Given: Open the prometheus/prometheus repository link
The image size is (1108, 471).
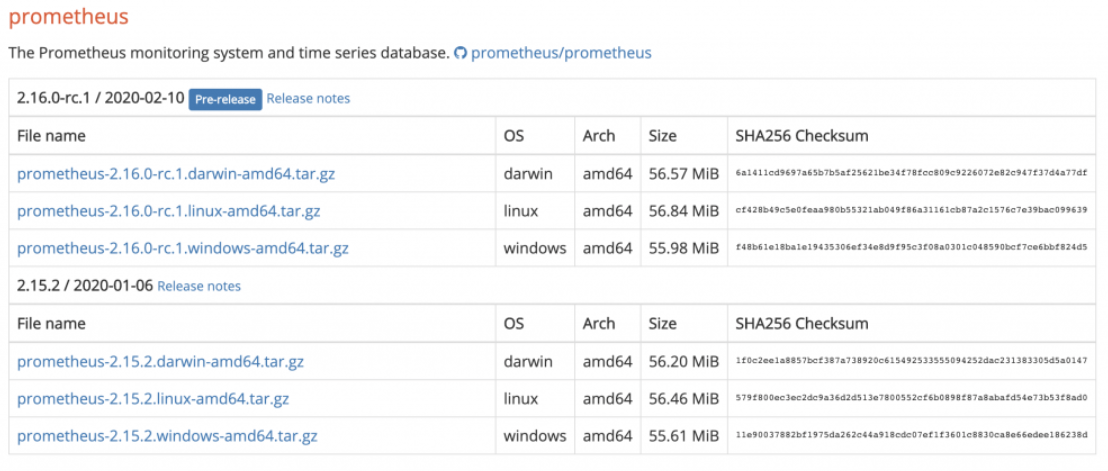Looking at the screenshot, I should (x=561, y=53).
